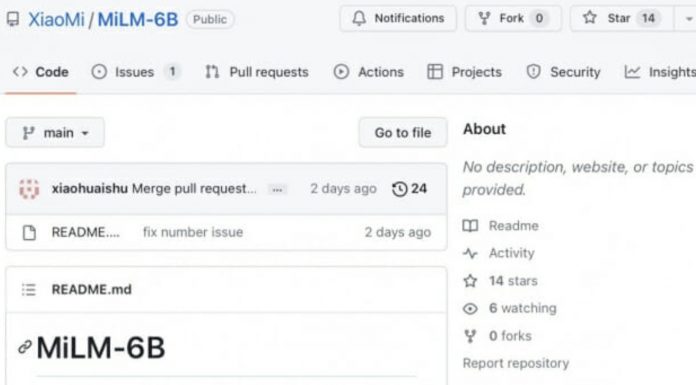Open the dropdown arrow next to Star

[x=687, y=19]
